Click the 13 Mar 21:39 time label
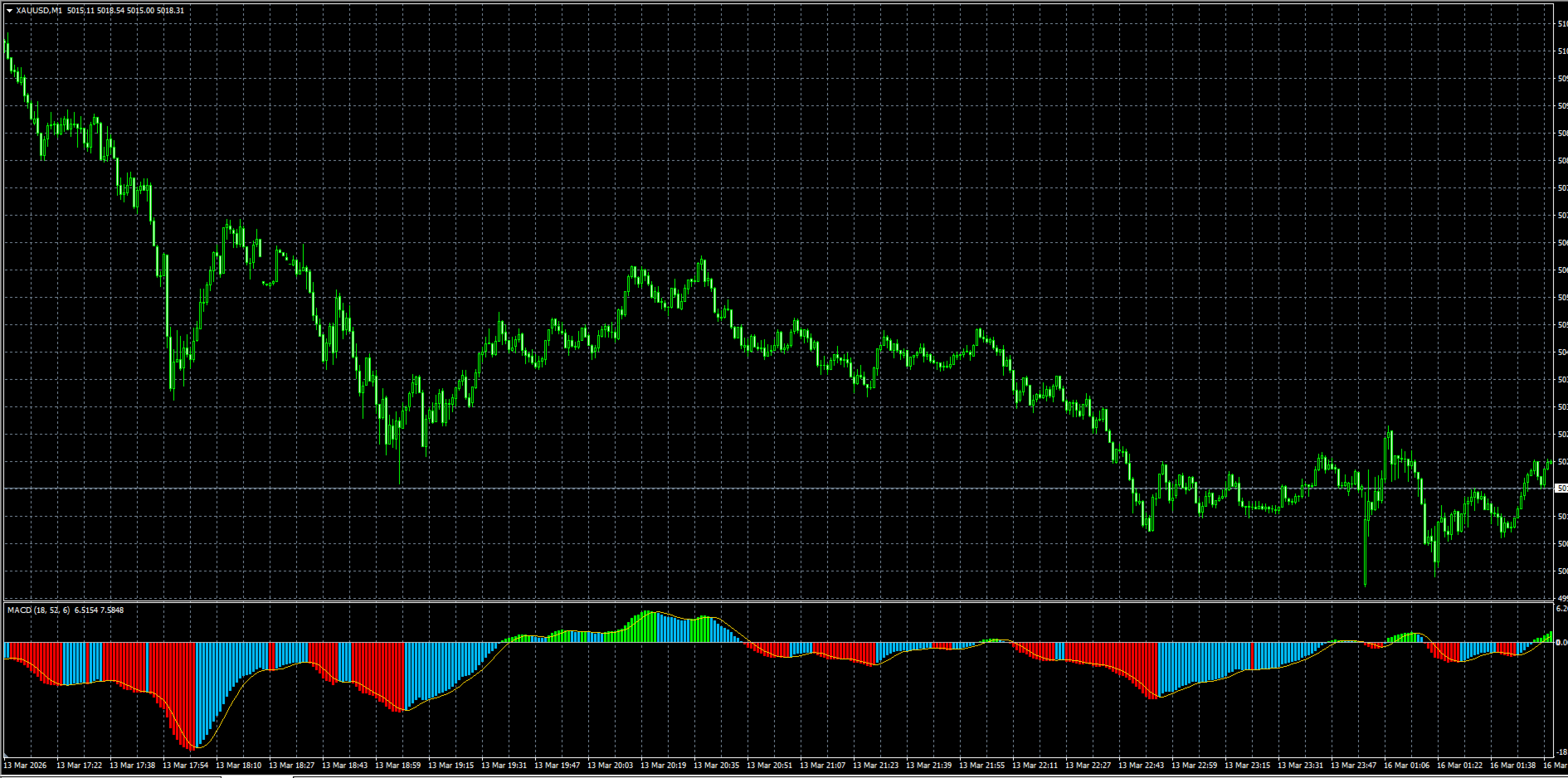This screenshot has width=1568, height=778. [928, 766]
